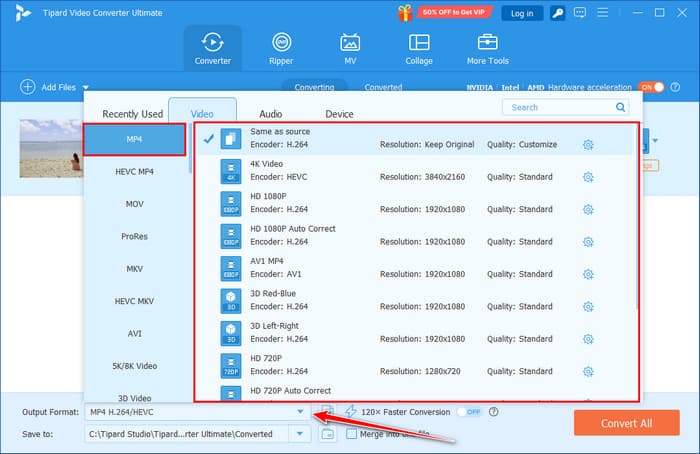This screenshot has width=700, height=454.
Task: Open the MV maker module
Action: 350,49
